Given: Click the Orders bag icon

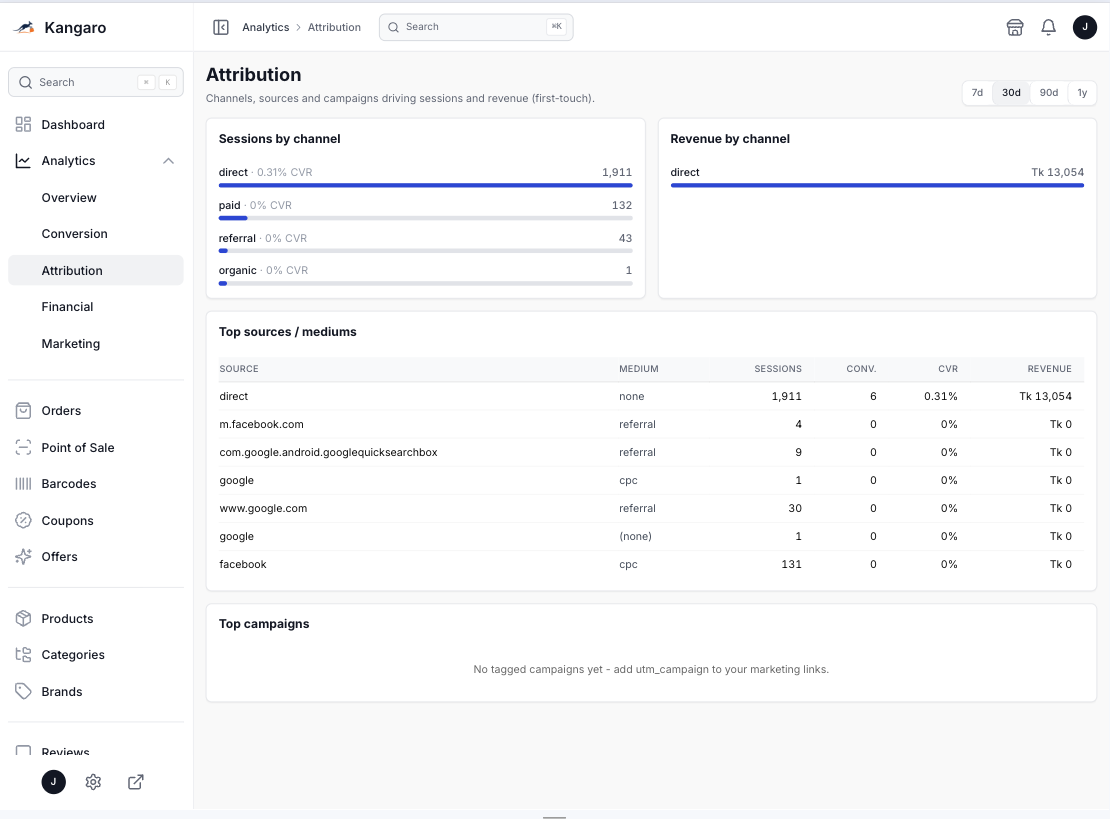Looking at the screenshot, I should (x=23, y=411).
